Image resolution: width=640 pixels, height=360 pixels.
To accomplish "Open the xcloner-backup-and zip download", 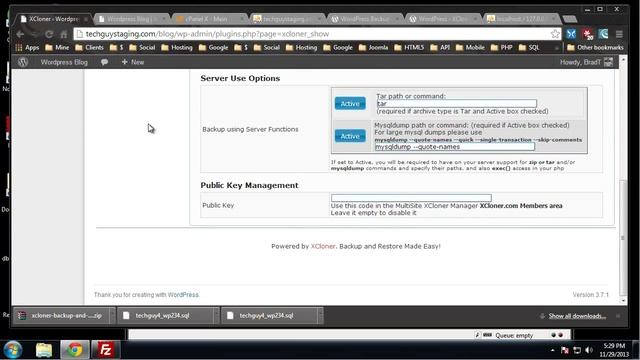I will 61,316.
